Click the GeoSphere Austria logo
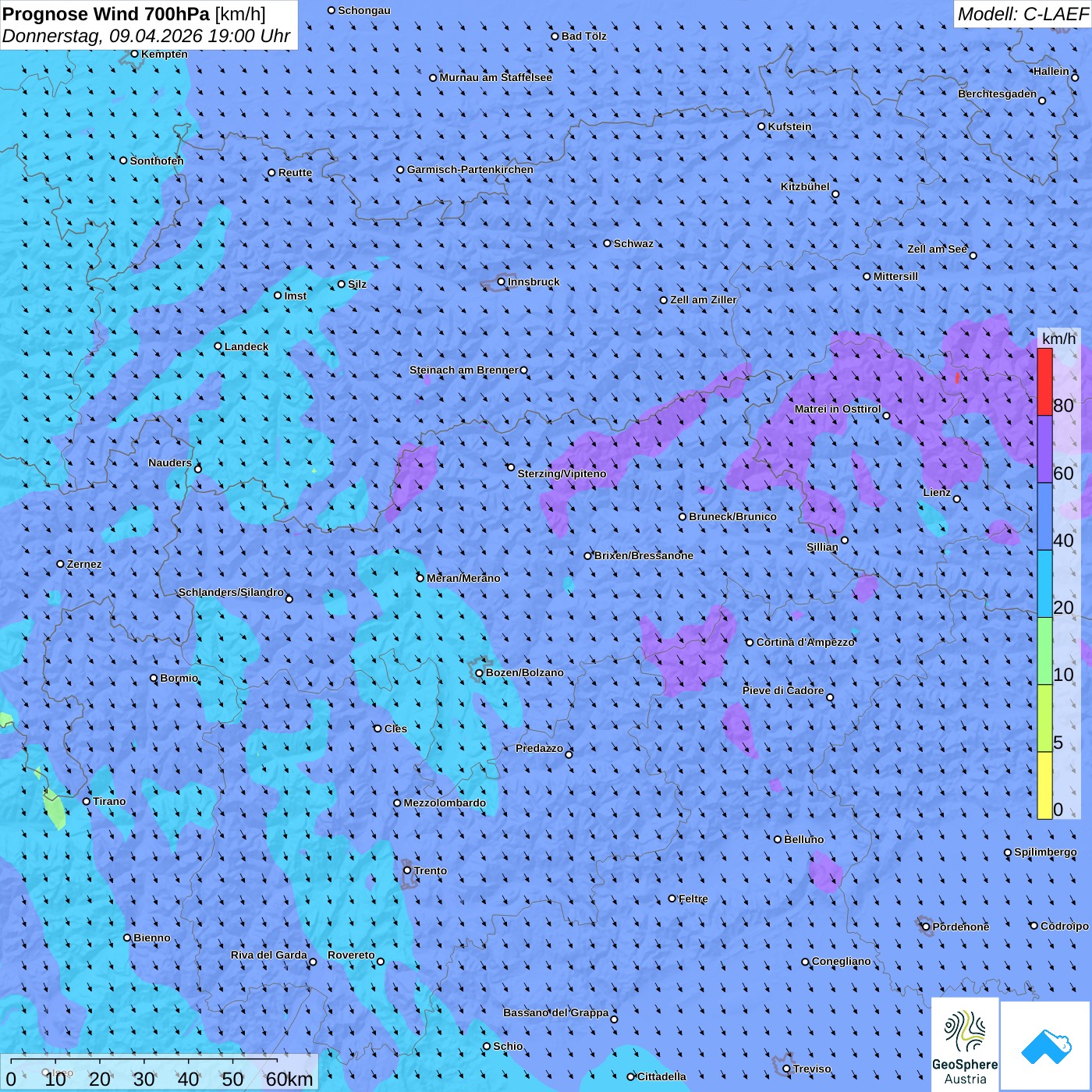1092x1092 pixels. pyautogui.click(x=965, y=1044)
